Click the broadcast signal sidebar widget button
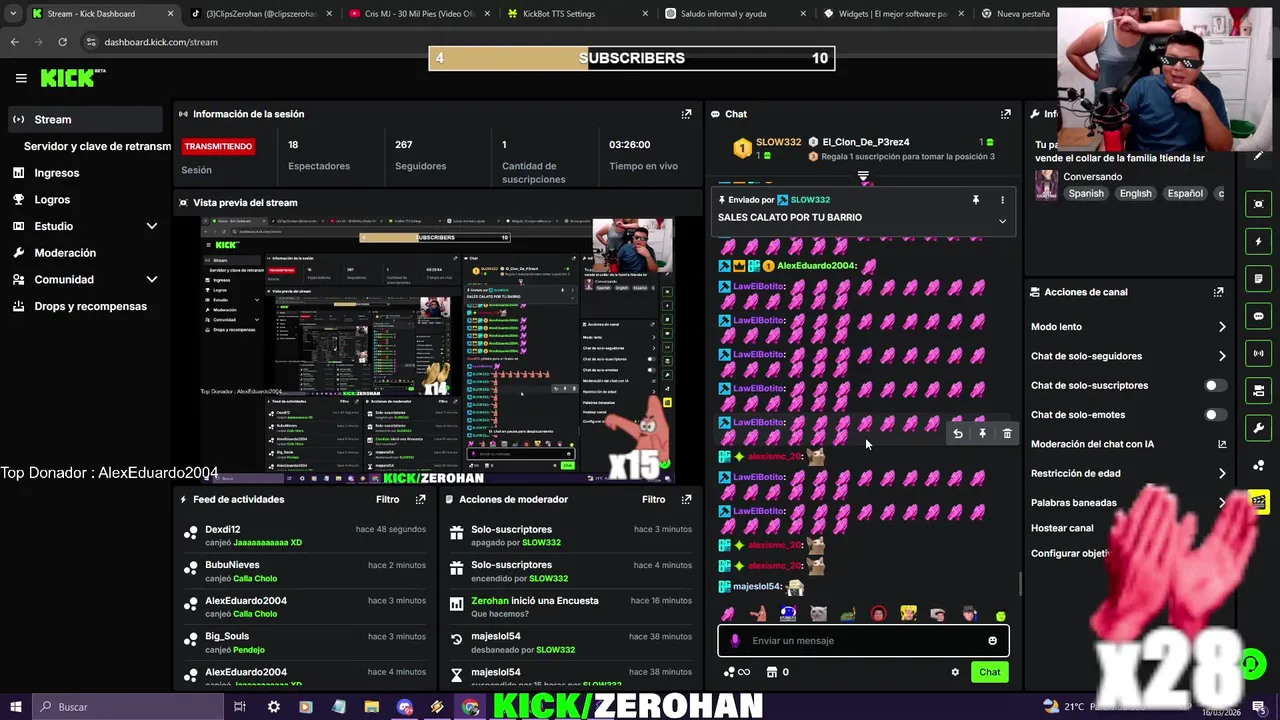The image size is (1280, 720). (x=1258, y=353)
